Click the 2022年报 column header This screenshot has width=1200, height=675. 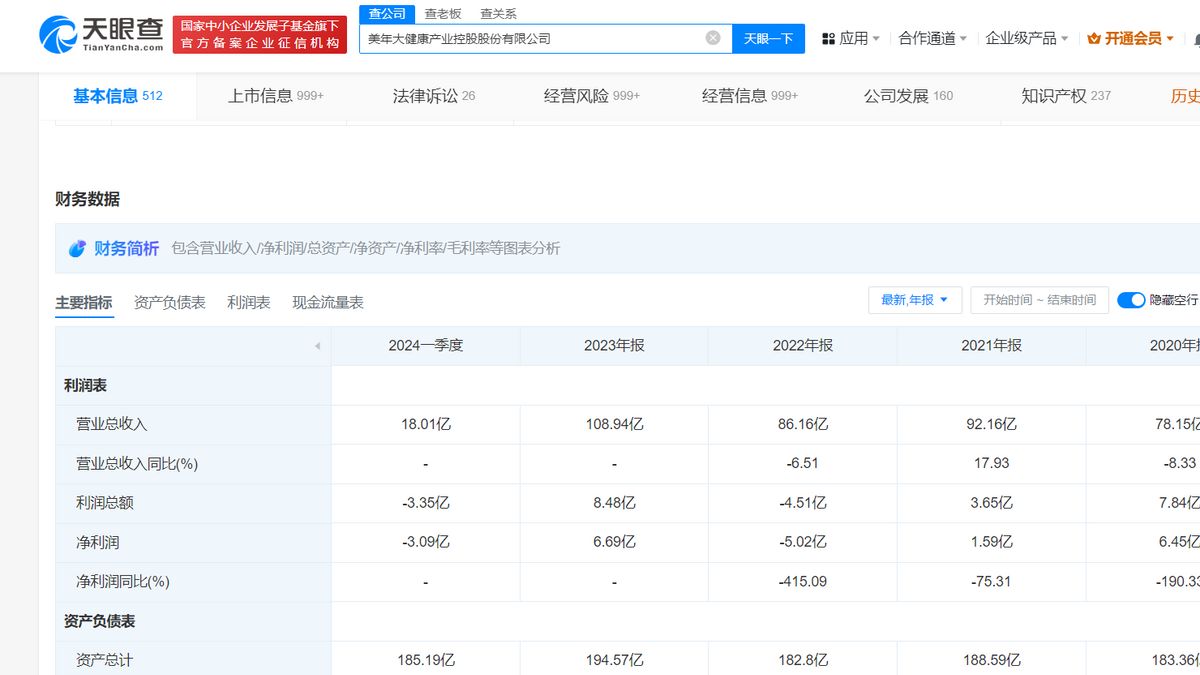[803, 346]
